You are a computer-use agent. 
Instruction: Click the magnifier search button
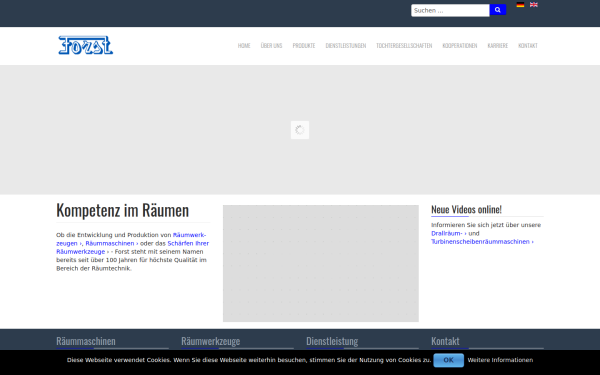(497, 10)
